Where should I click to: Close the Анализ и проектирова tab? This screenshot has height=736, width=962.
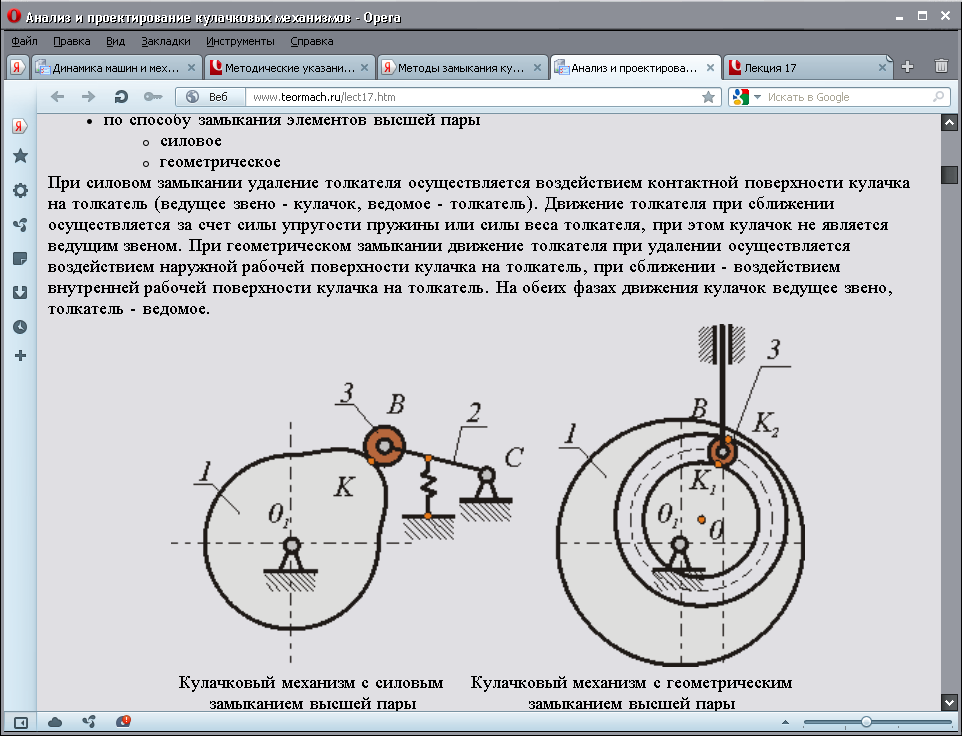(710, 67)
